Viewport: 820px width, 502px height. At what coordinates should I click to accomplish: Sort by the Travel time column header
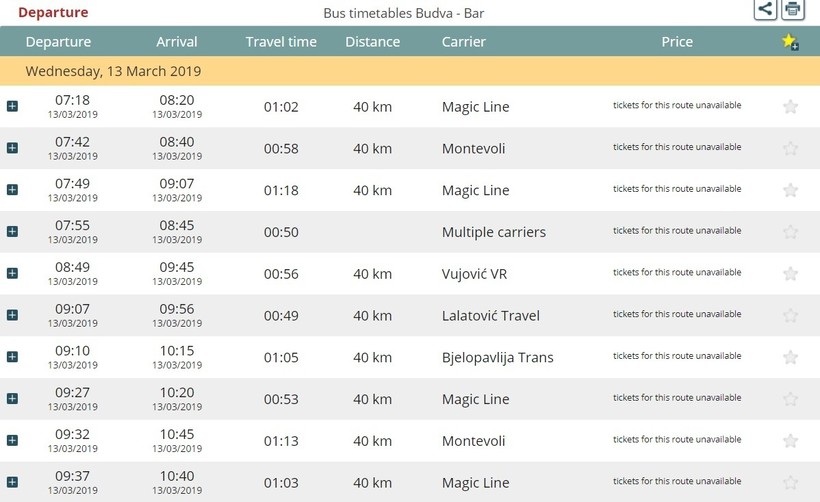click(281, 42)
